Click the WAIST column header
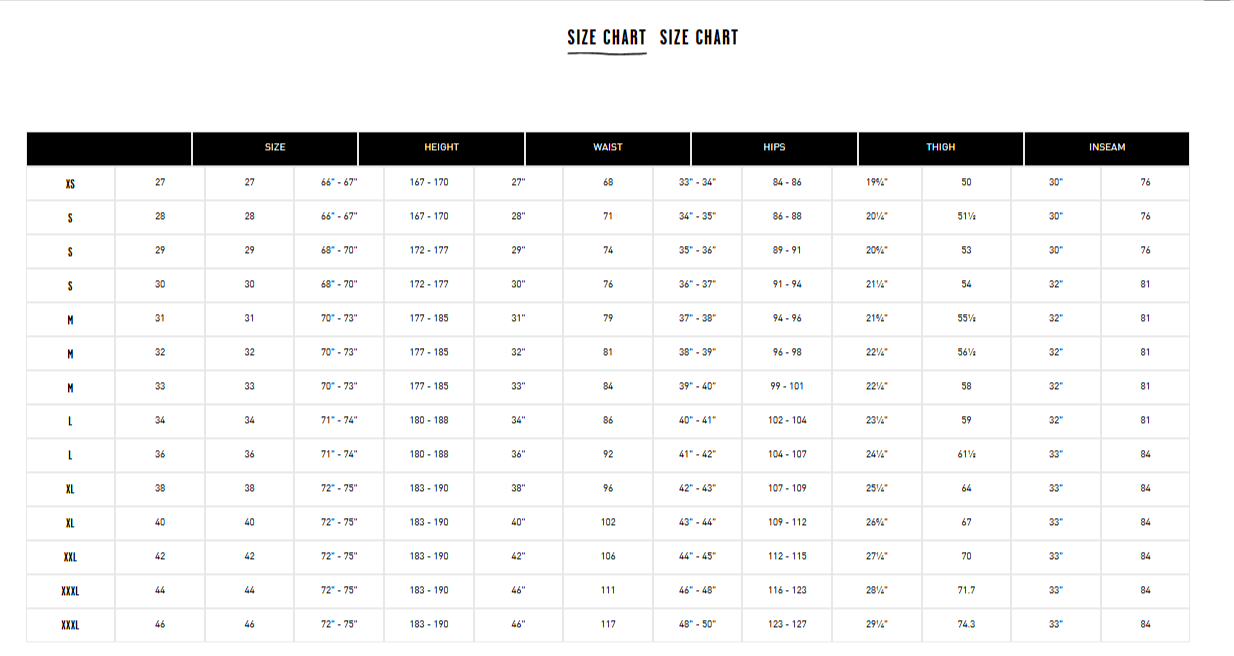 608,148
